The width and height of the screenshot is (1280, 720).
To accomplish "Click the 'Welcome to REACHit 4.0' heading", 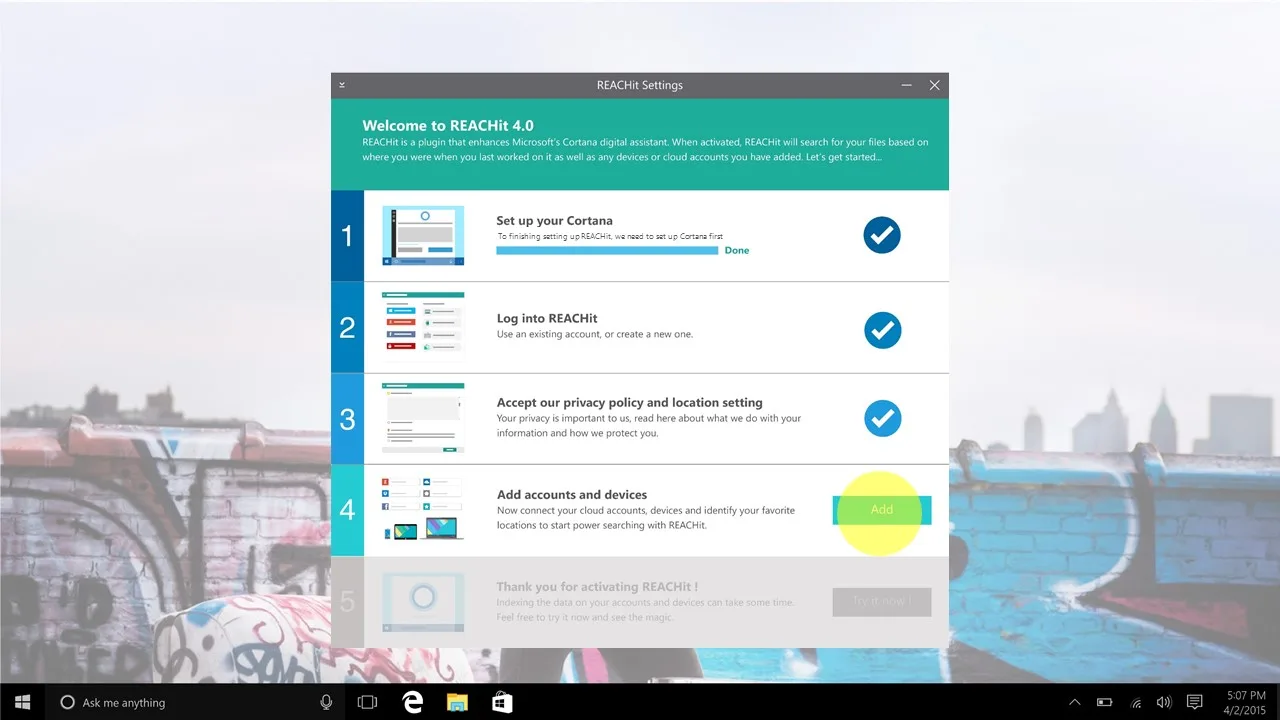I will tap(448, 126).
